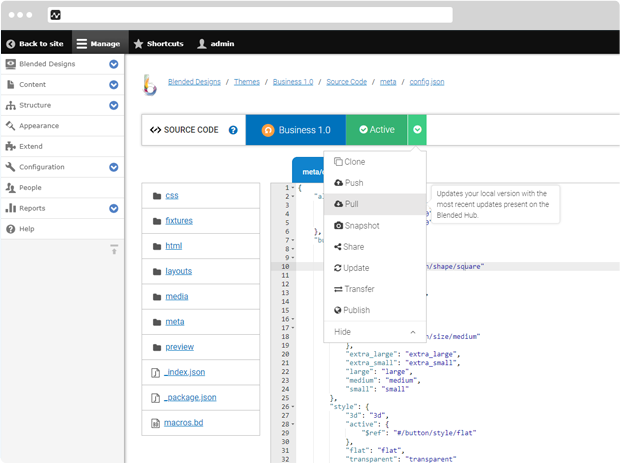Choose Push in the actions menu
This screenshot has width=620, height=463.
353,183
